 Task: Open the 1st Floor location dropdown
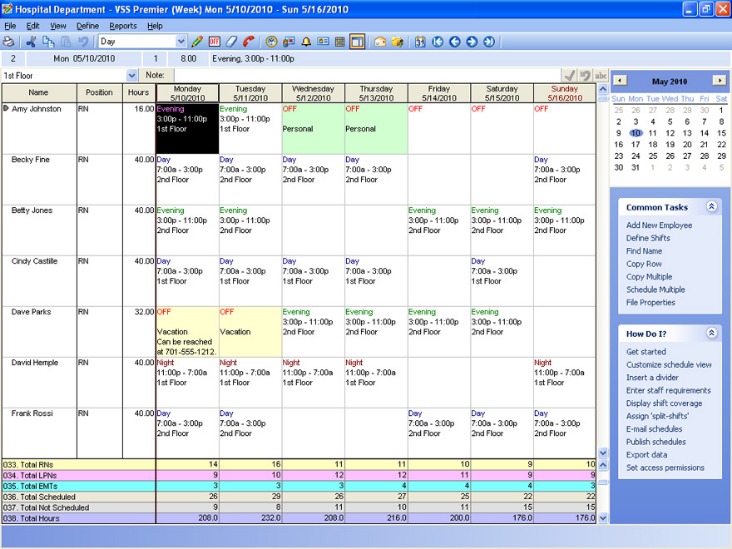(x=132, y=75)
